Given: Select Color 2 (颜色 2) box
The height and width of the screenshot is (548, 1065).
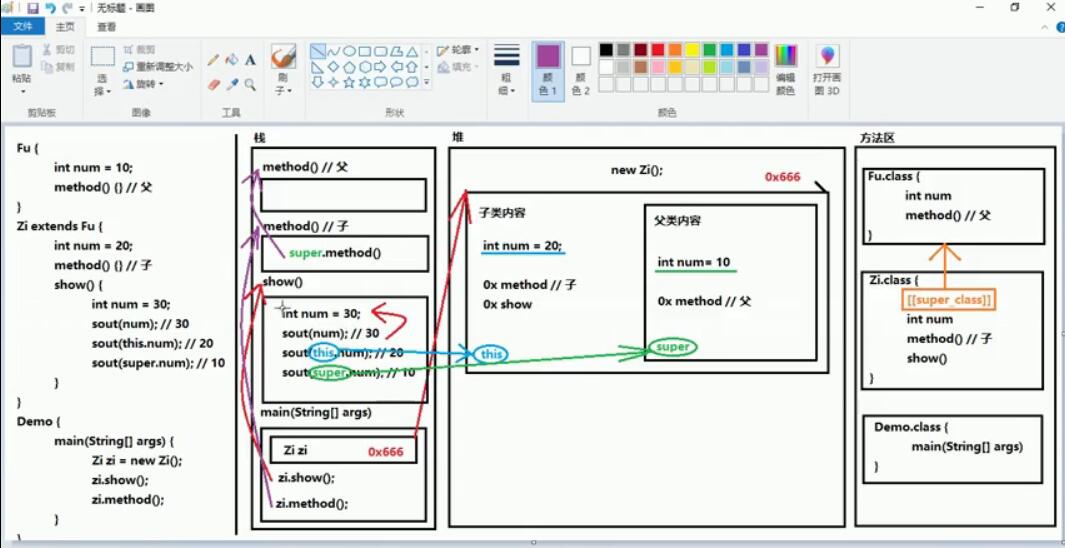Looking at the screenshot, I should (x=581, y=71).
